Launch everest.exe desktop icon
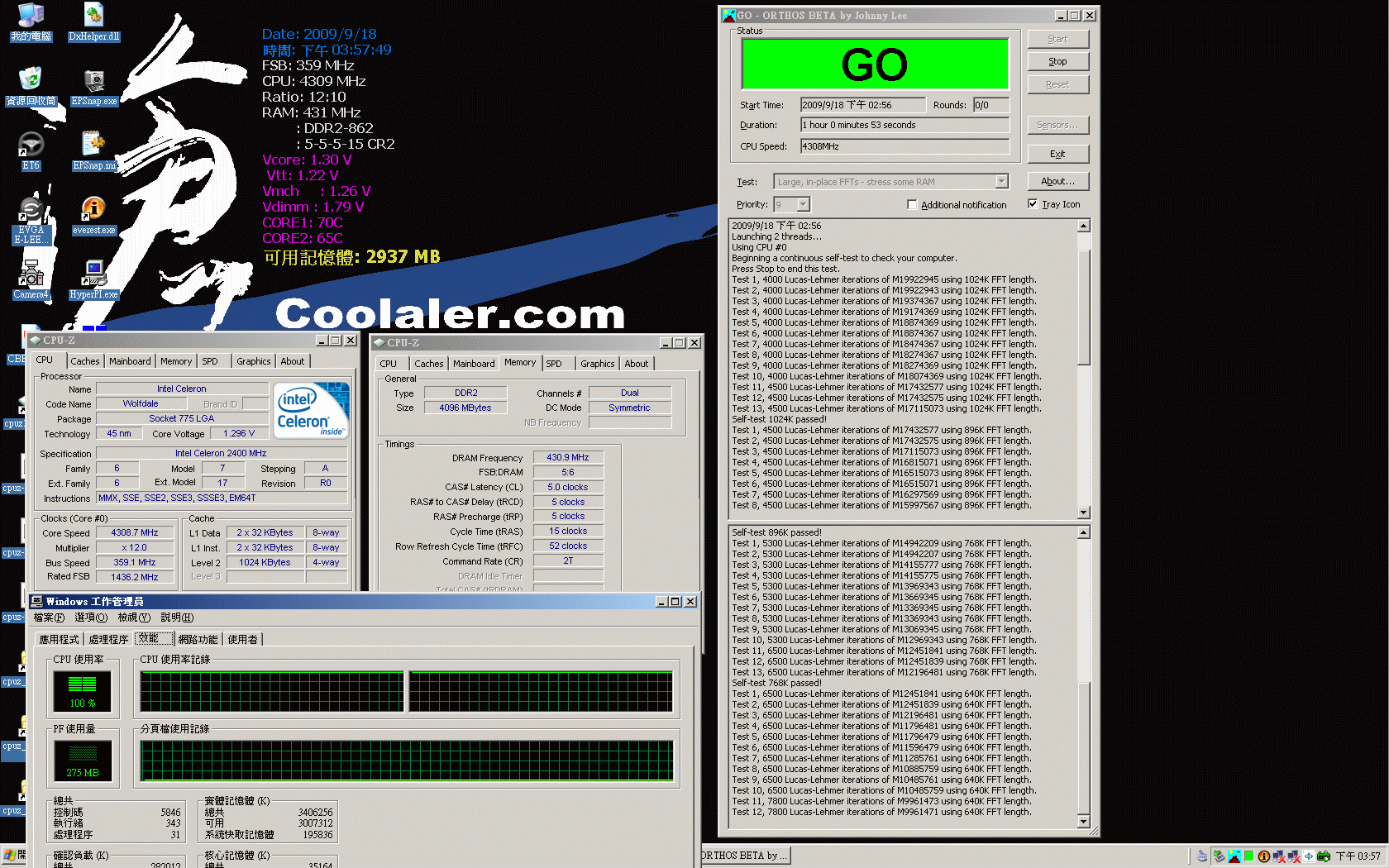The image size is (1389, 868). [x=94, y=217]
